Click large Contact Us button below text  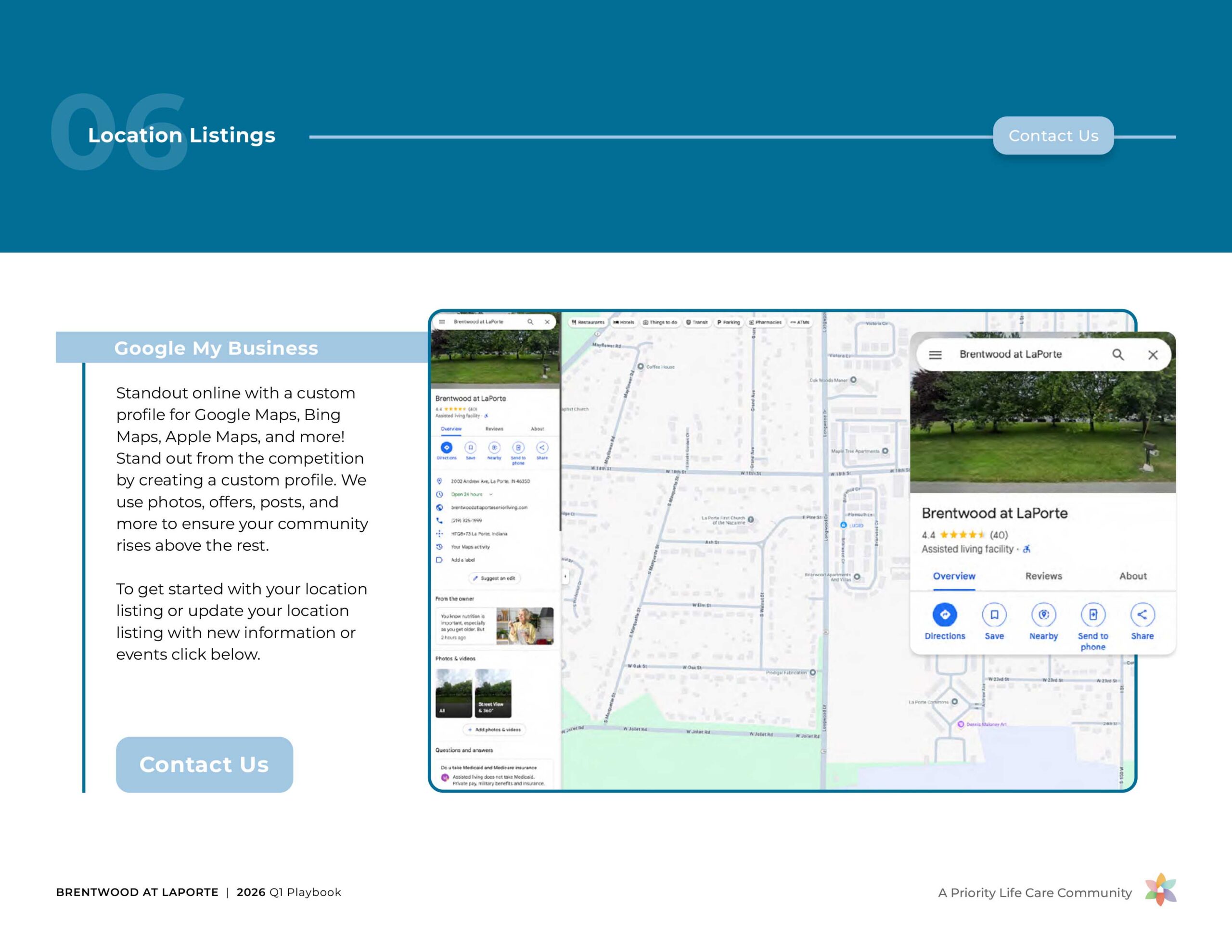click(x=204, y=764)
